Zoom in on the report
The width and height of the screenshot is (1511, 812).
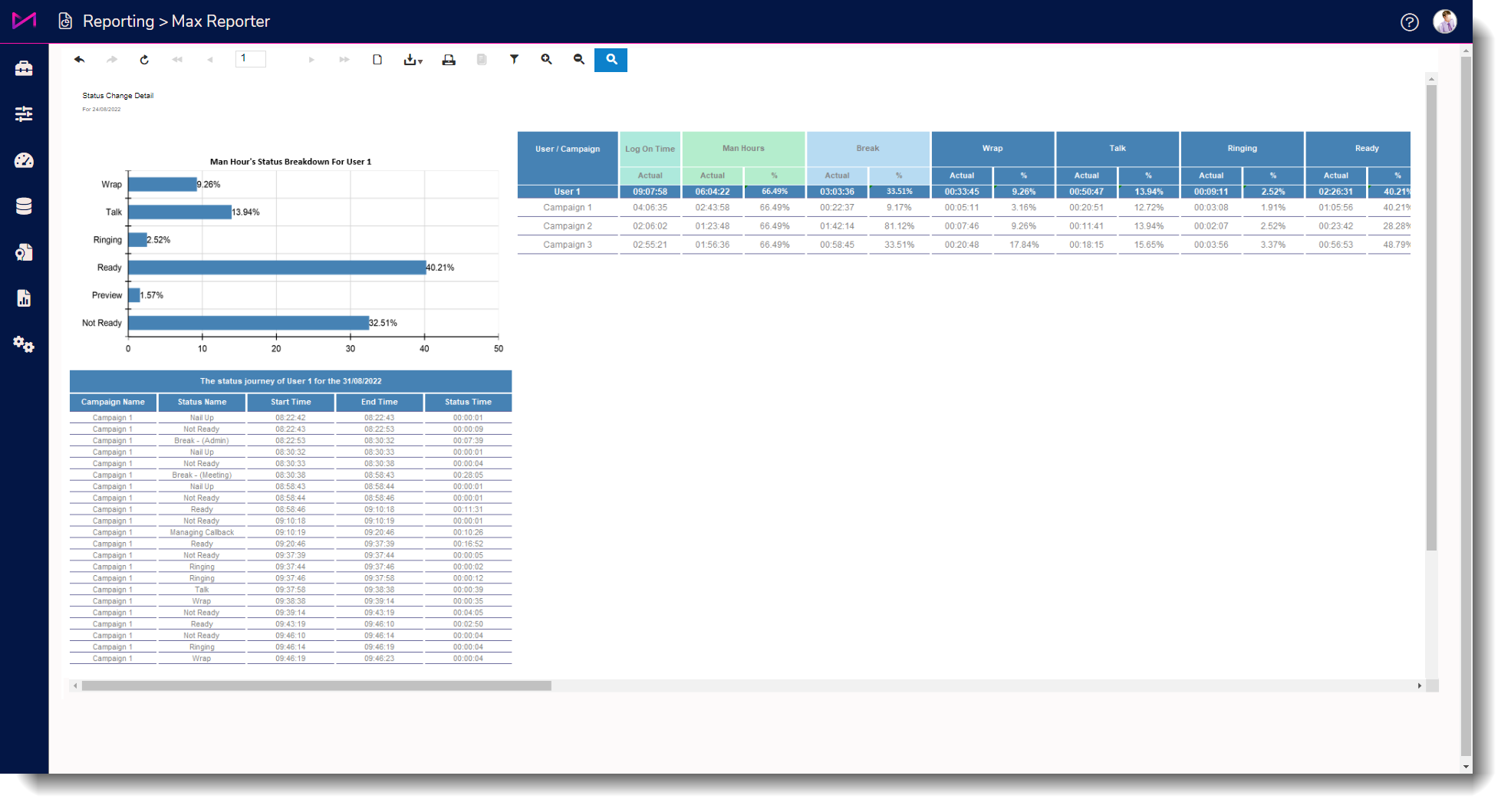pos(547,60)
